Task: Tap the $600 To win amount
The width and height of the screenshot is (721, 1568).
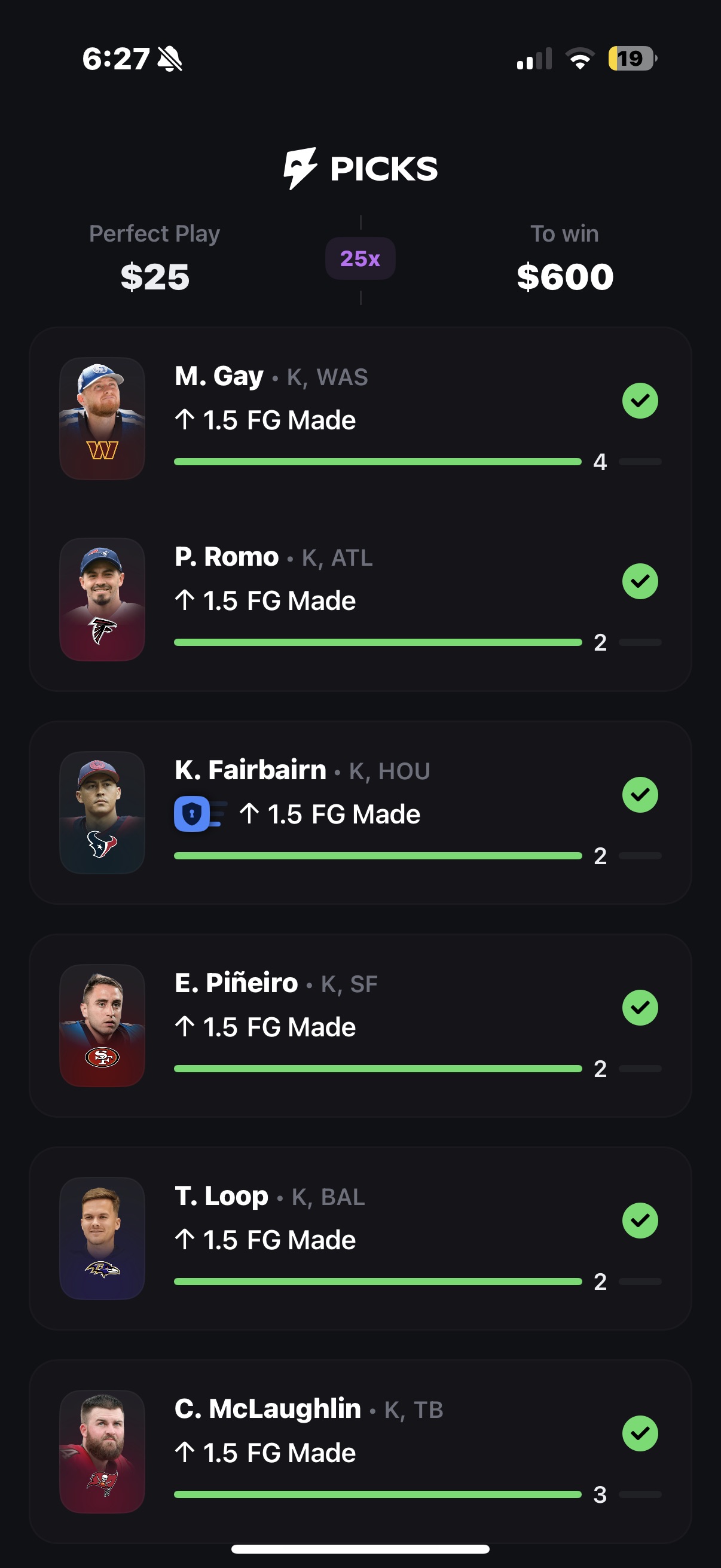Action: pyautogui.click(x=564, y=277)
